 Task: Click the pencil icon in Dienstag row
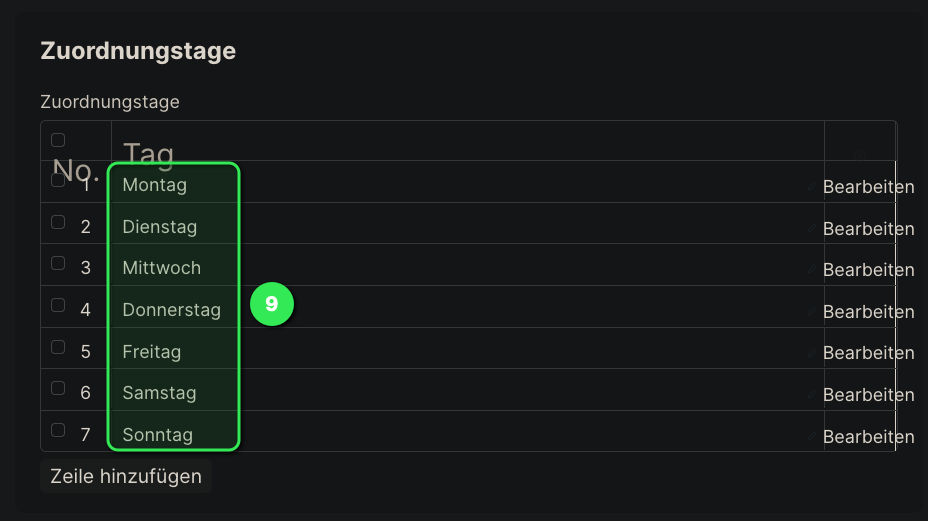pos(811,229)
